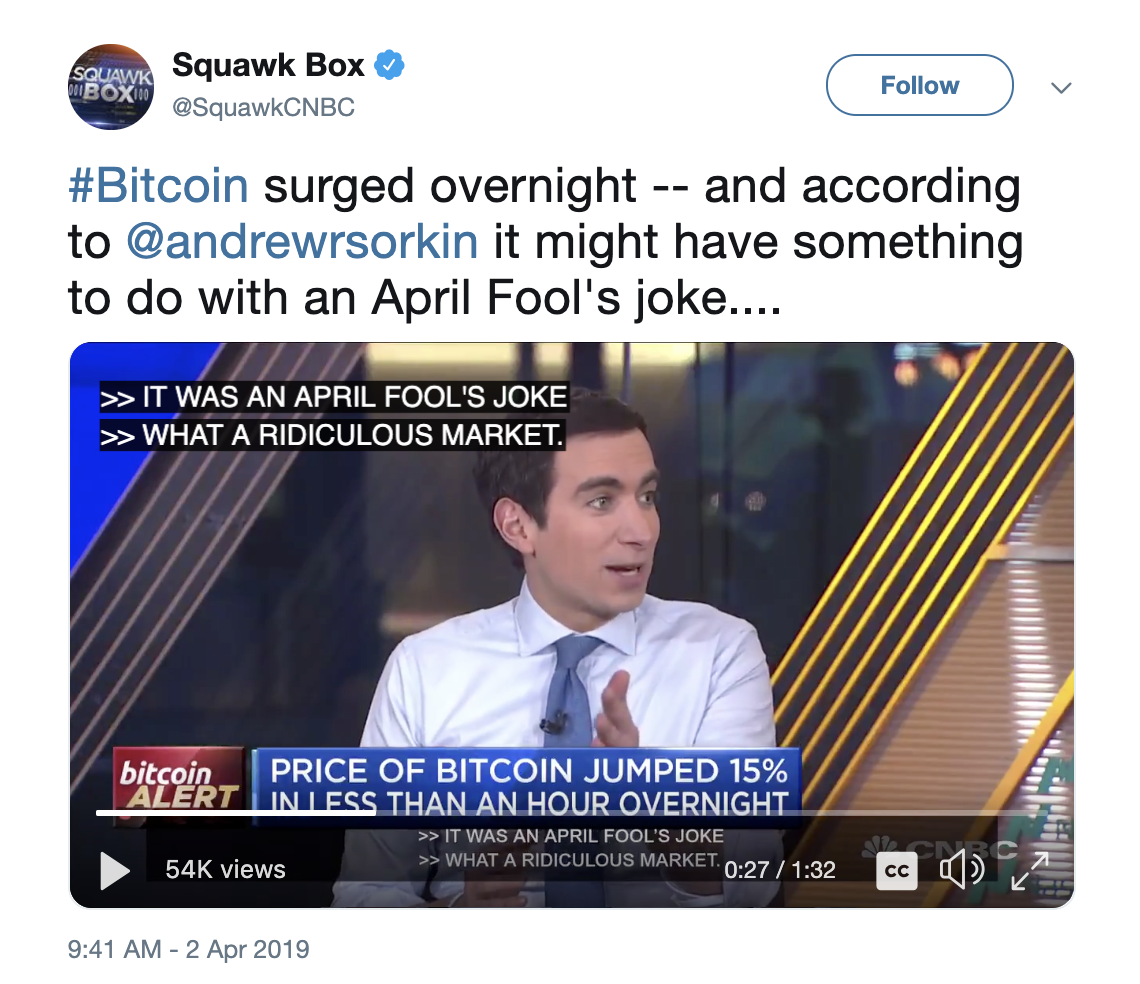Image resolution: width=1140 pixels, height=984 pixels.
Task: Open the tweet options chevron menu
Action: point(1061,88)
